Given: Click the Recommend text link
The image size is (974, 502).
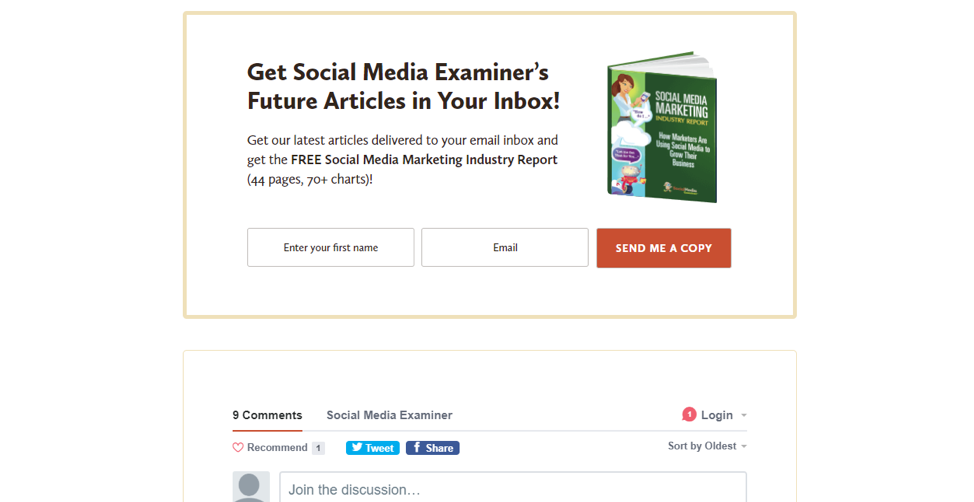Looking at the screenshot, I should coord(277,448).
